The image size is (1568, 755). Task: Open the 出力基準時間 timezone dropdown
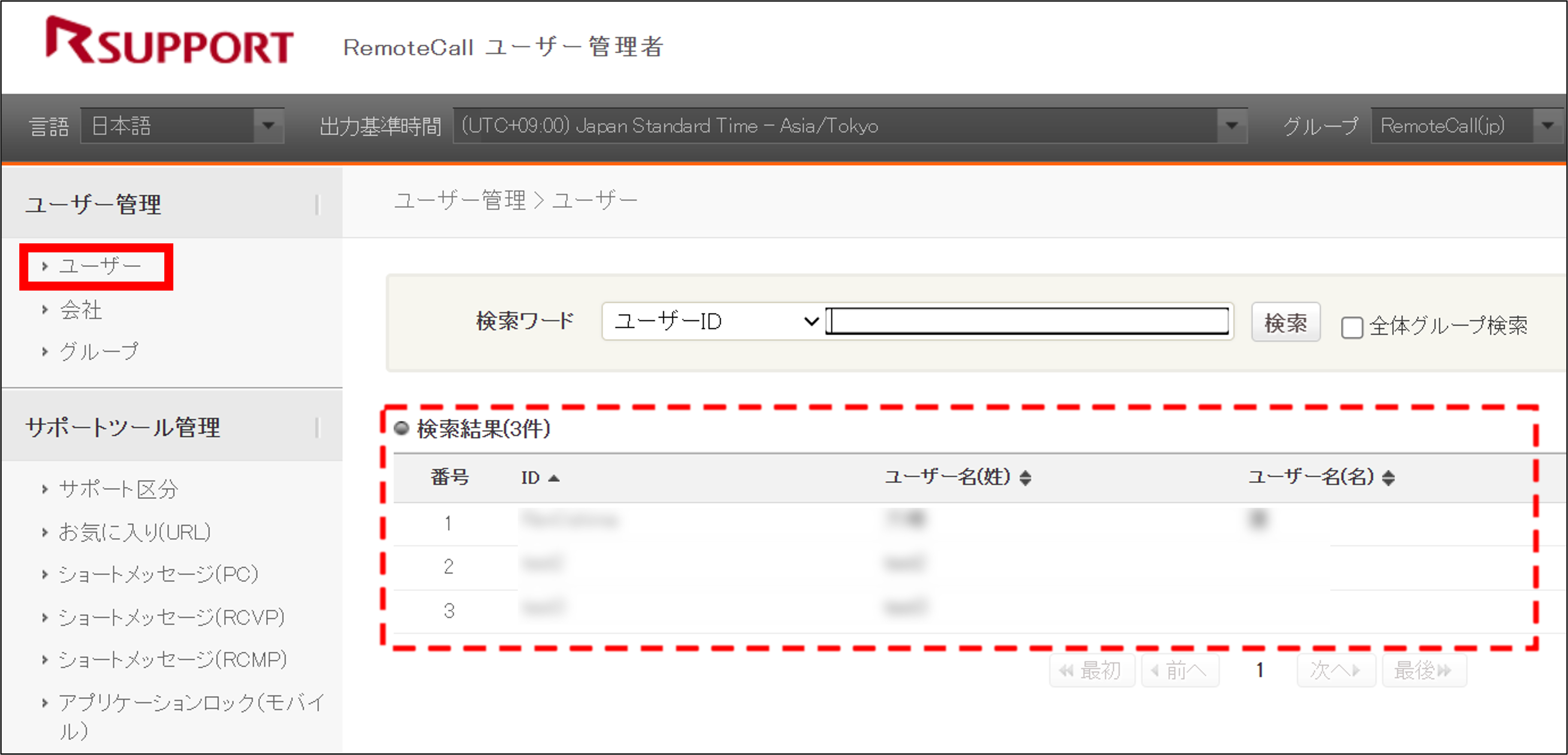click(x=1232, y=125)
